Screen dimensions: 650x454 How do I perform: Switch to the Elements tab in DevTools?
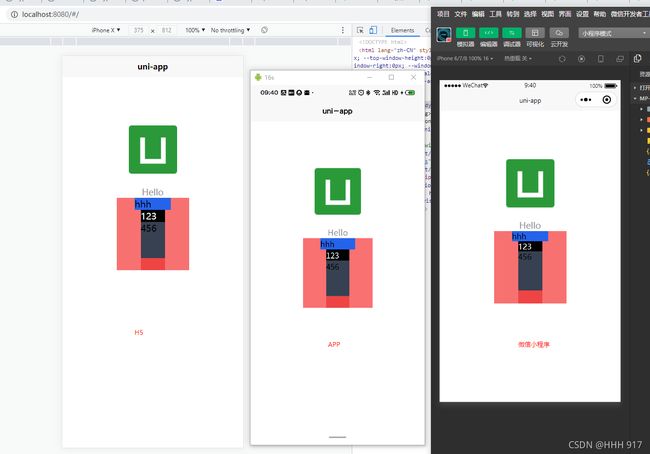click(x=402, y=30)
